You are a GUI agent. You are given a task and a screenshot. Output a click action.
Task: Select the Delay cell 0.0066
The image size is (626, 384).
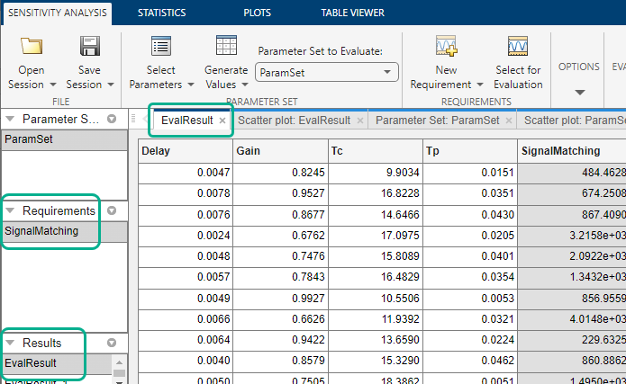coord(185,319)
